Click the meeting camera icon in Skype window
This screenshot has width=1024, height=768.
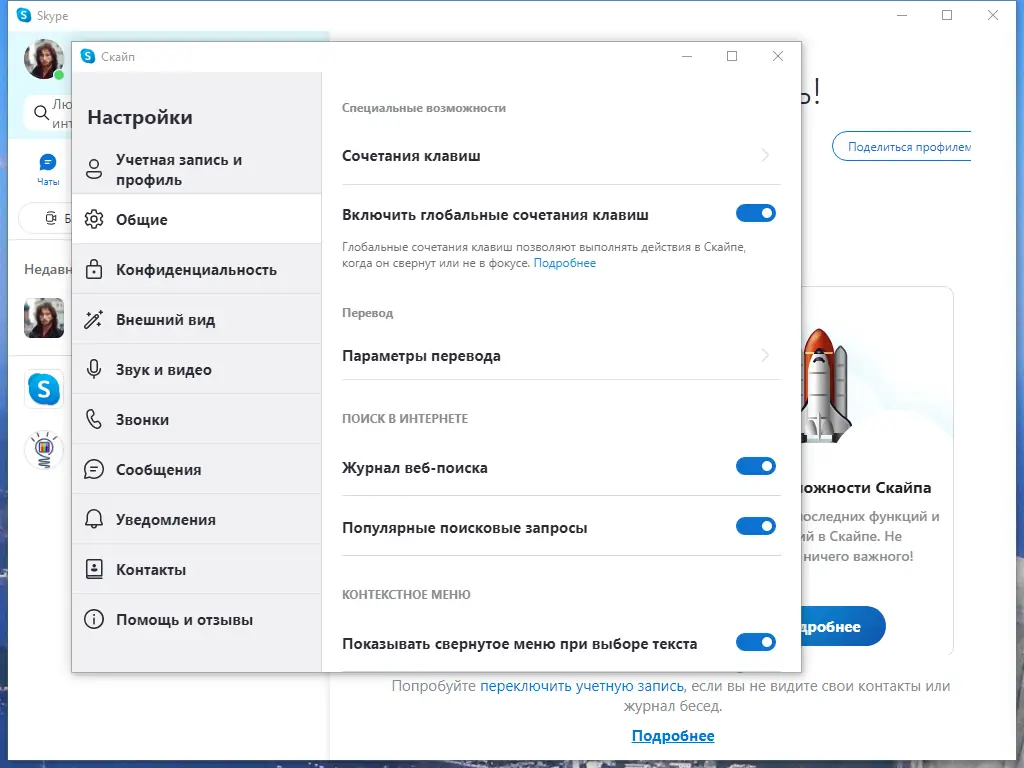pyautogui.click(x=51, y=218)
